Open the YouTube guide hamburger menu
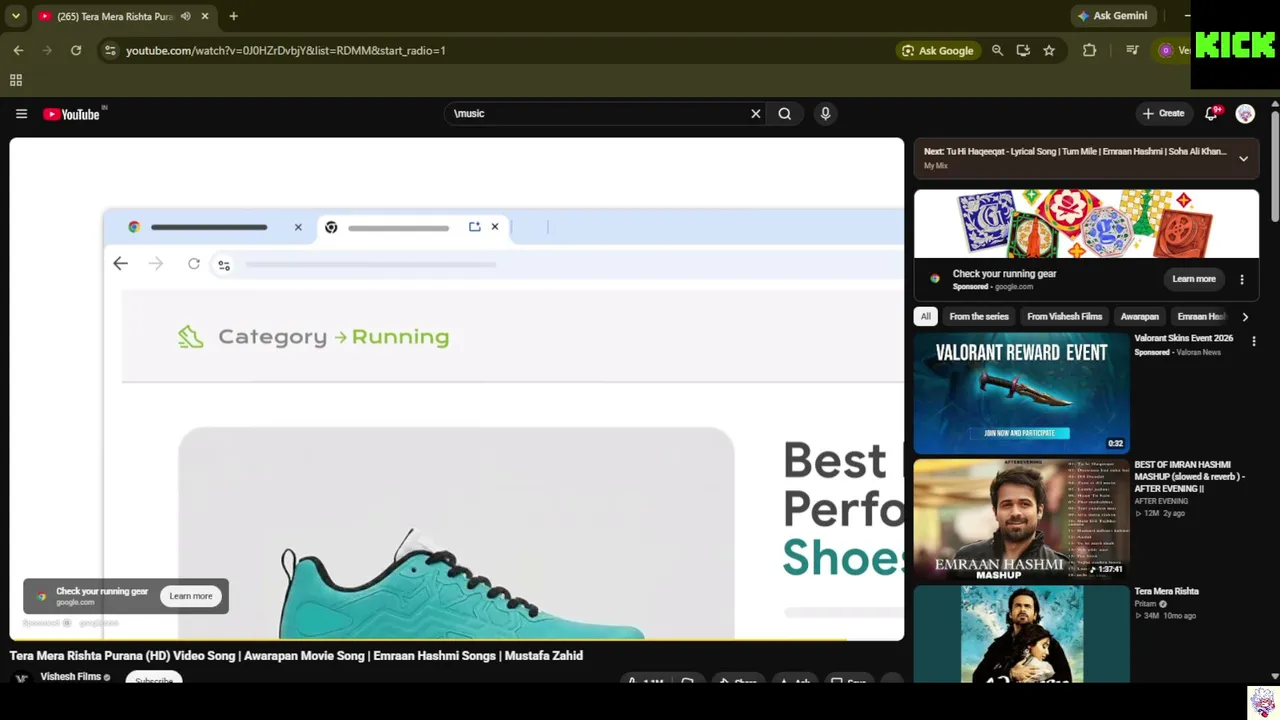This screenshot has width=1280, height=720. pyautogui.click(x=21, y=114)
